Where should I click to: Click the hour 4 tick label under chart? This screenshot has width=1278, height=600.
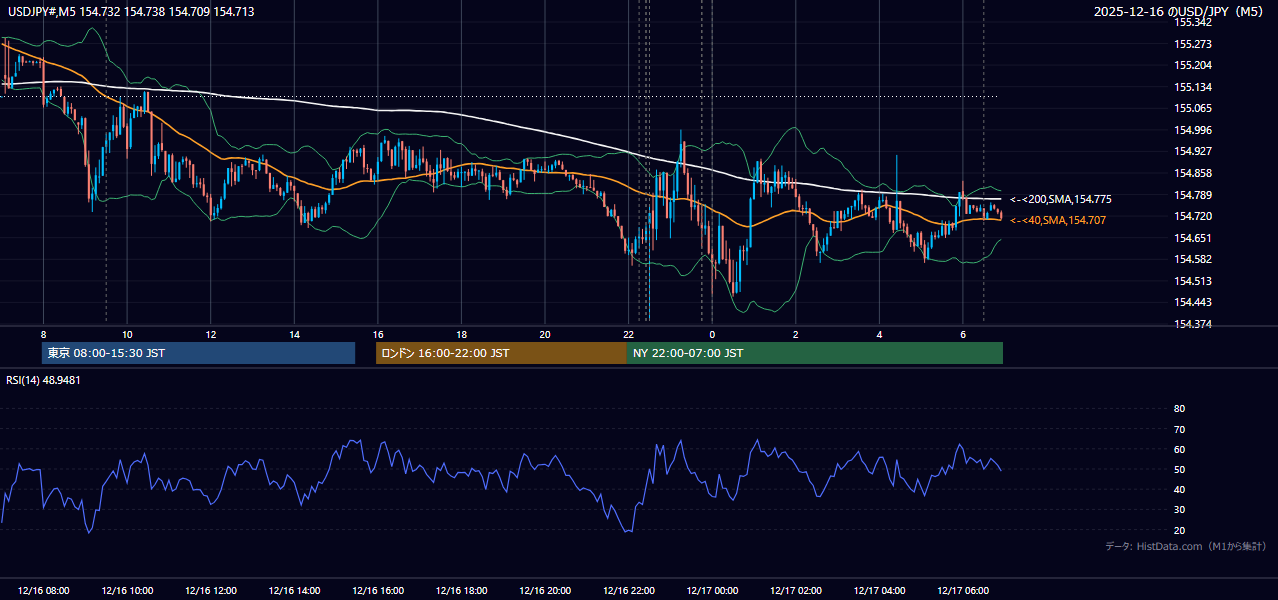[x=879, y=334]
